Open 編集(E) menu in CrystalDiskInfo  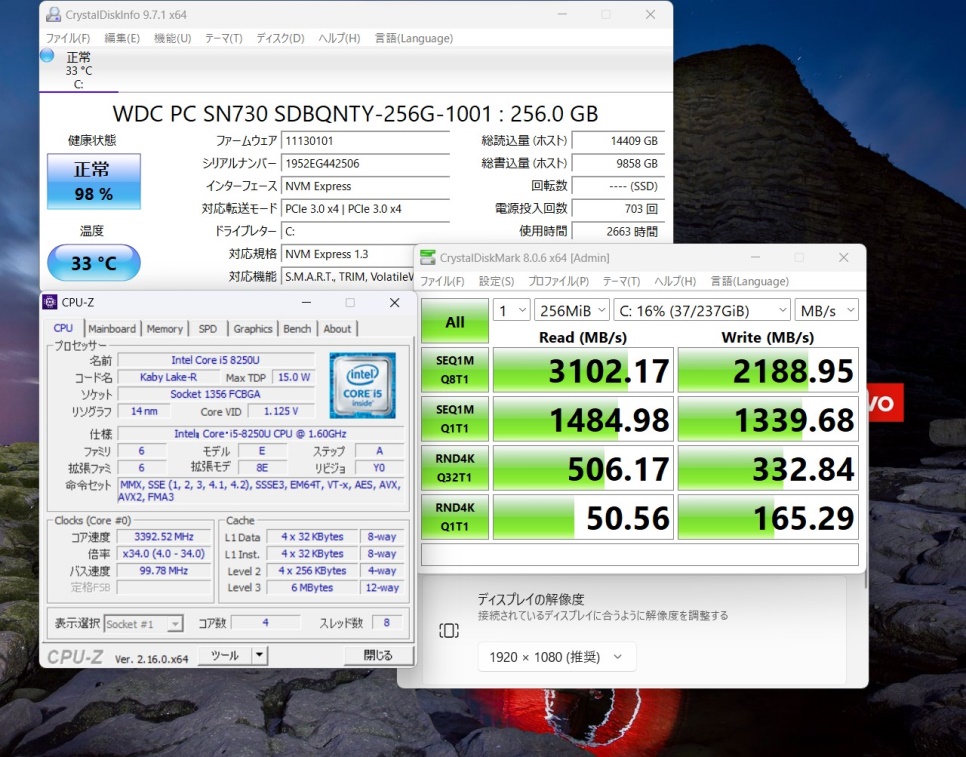pyautogui.click(x=122, y=38)
